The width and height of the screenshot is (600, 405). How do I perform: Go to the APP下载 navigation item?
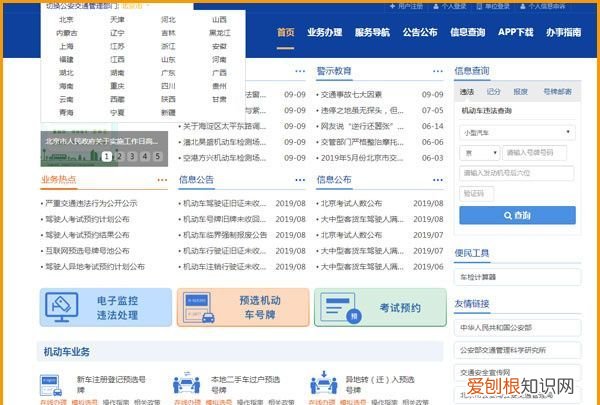click(x=515, y=32)
